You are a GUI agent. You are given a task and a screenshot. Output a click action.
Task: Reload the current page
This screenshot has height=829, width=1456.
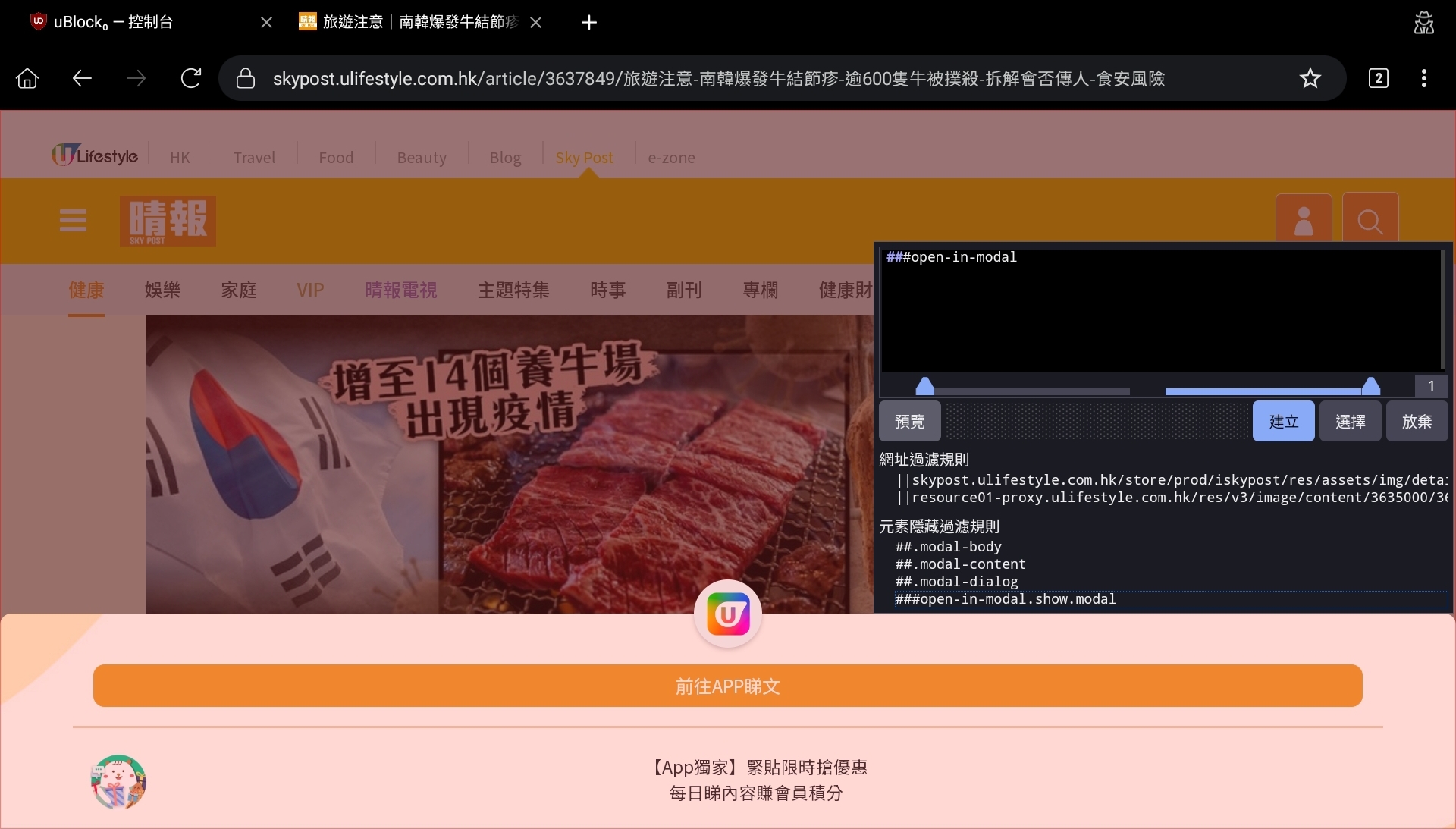(x=190, y=78)
